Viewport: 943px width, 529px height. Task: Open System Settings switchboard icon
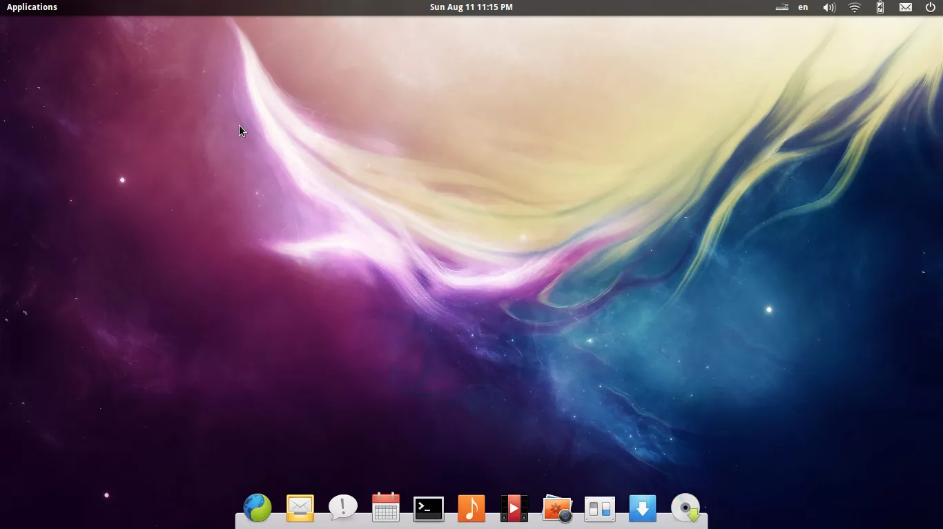tap(599, 509)
